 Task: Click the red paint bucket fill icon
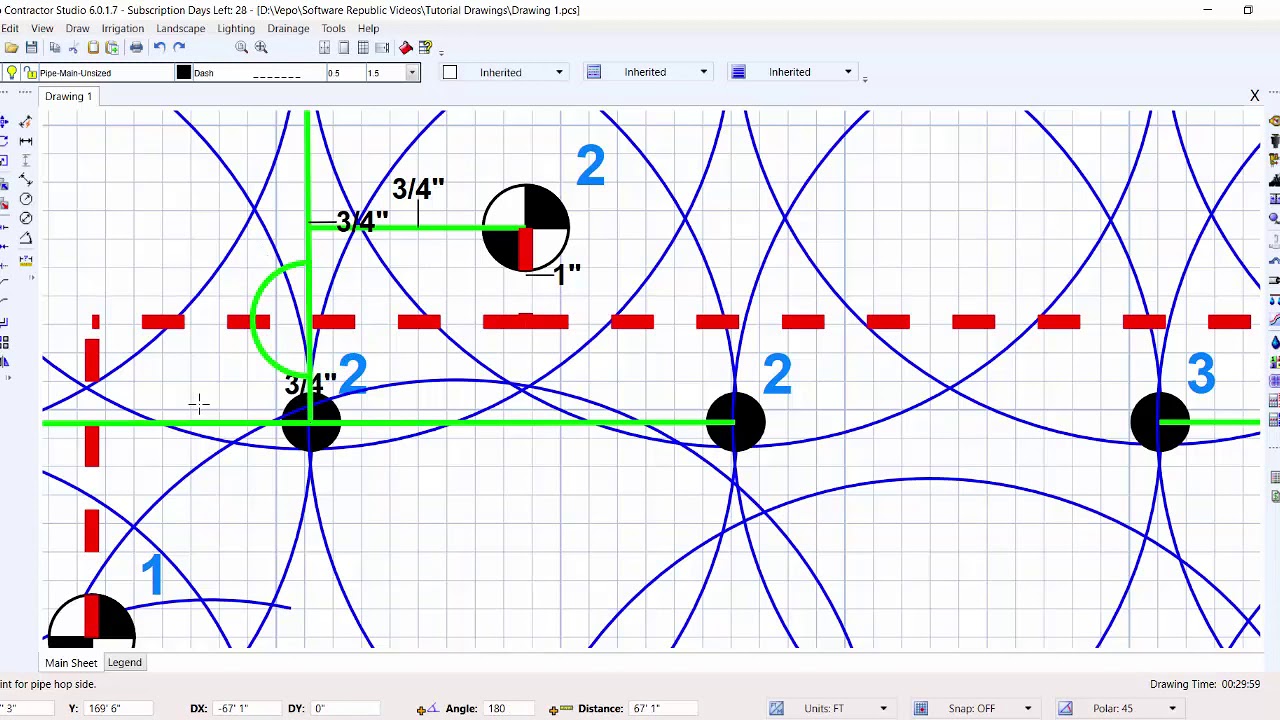point(406,48)
